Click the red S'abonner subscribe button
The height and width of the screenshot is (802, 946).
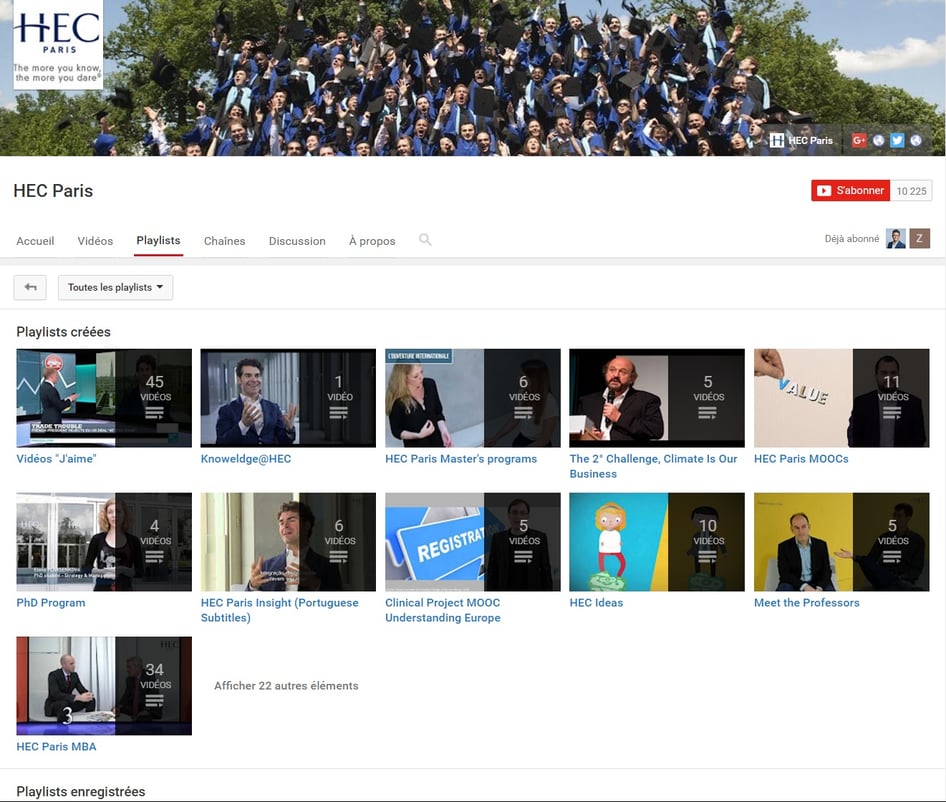coord(850,191)
